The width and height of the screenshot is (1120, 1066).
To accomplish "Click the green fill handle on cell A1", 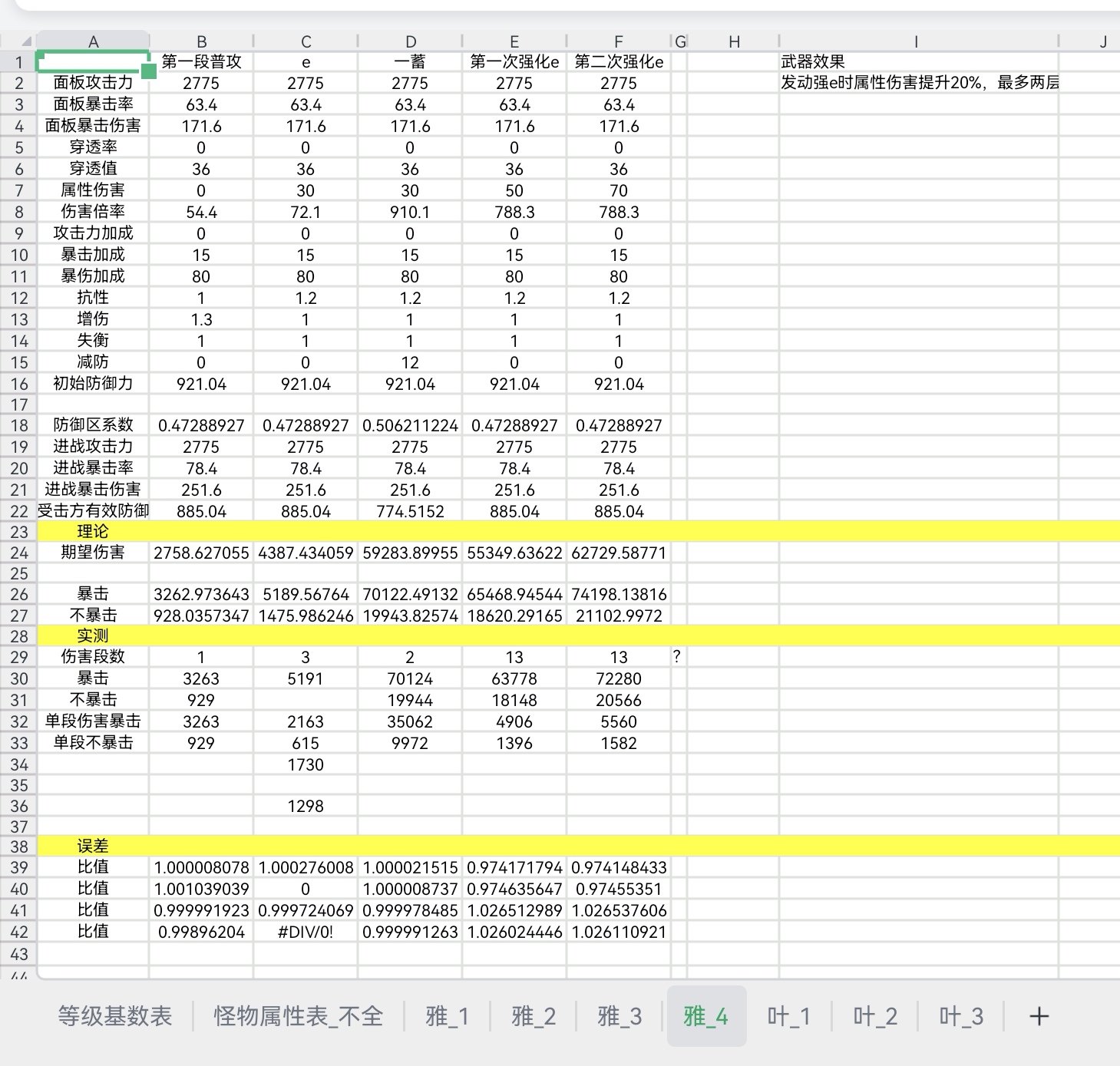I will [x=148, y=71].
